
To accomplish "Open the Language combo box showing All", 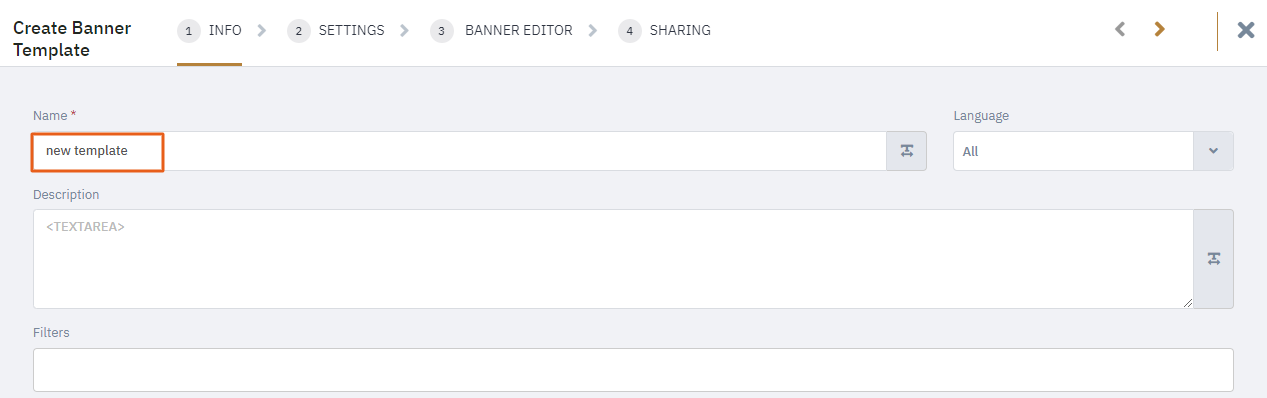I will (x=1093, y=151).
